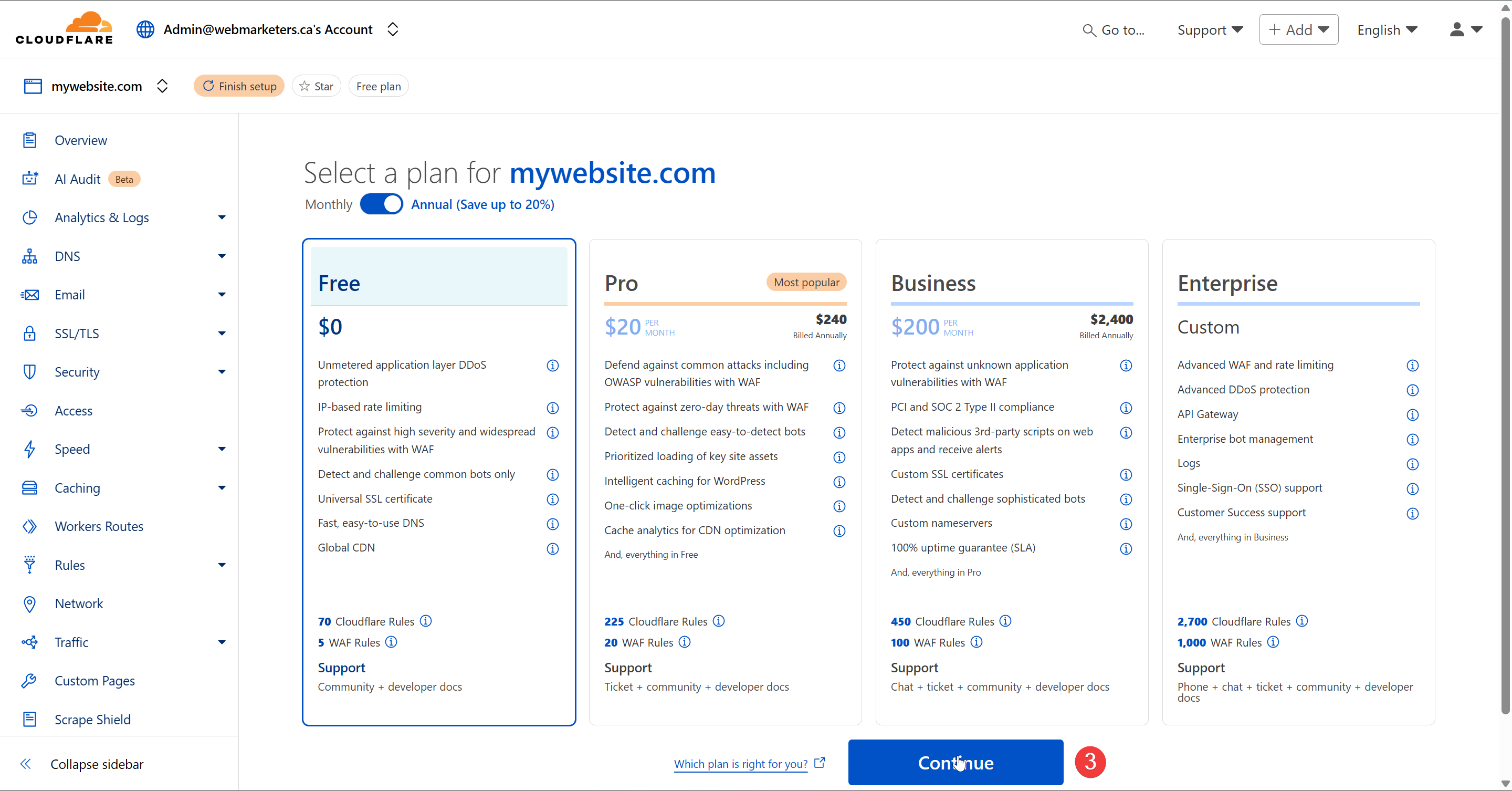Open the Overview sidebar item
Image resolution: width=1512 pixels, height=791 pixels.
point(80,140)
